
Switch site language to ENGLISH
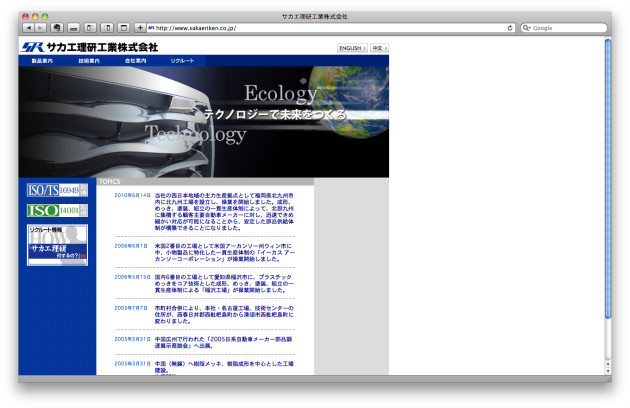click(x=352, y=48)
